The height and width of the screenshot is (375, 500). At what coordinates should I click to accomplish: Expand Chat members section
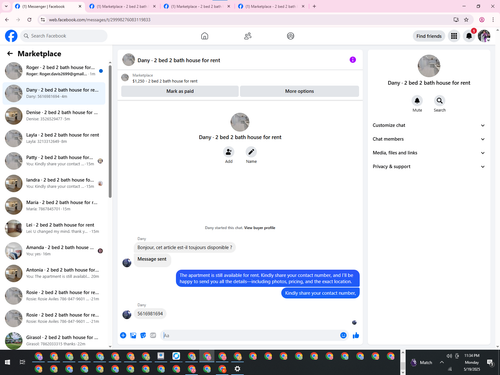click(x=428, y=139)
